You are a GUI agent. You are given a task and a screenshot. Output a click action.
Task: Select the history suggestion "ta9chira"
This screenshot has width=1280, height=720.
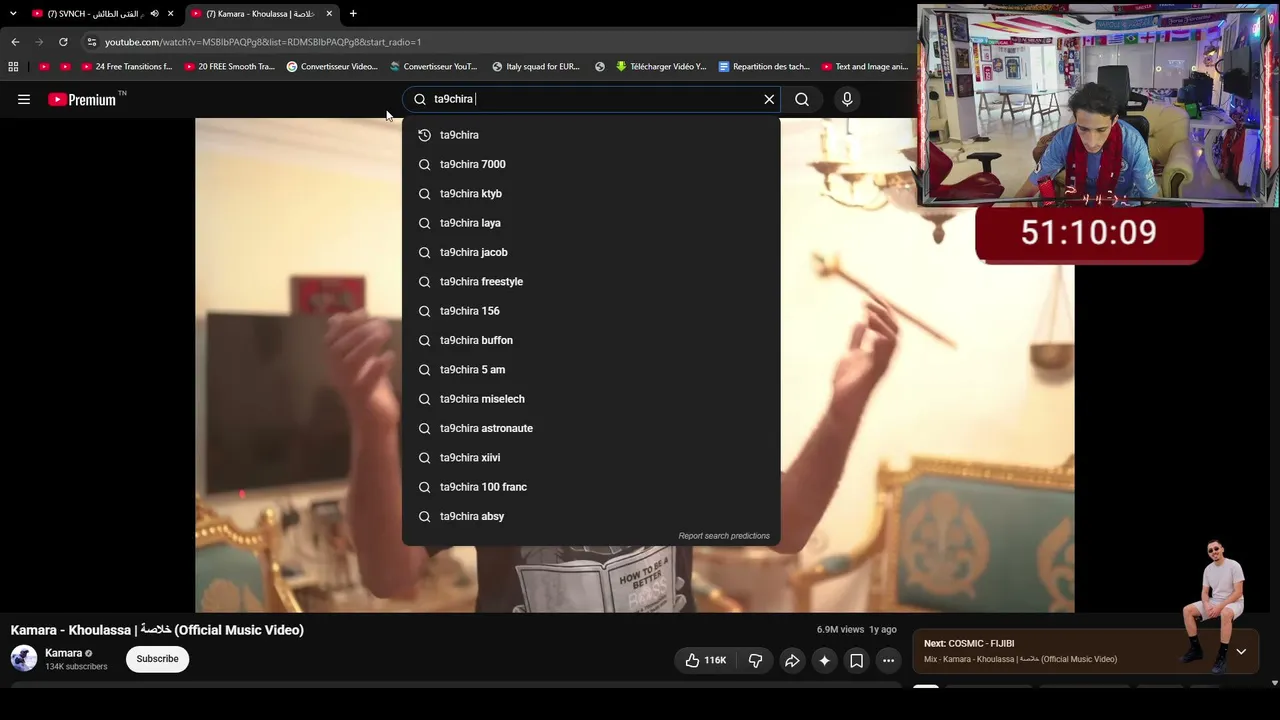591,135
